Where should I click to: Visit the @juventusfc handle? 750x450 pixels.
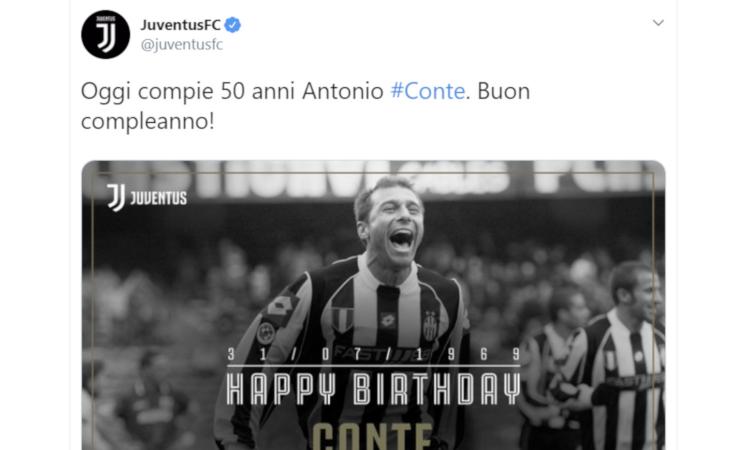point(182,44)
